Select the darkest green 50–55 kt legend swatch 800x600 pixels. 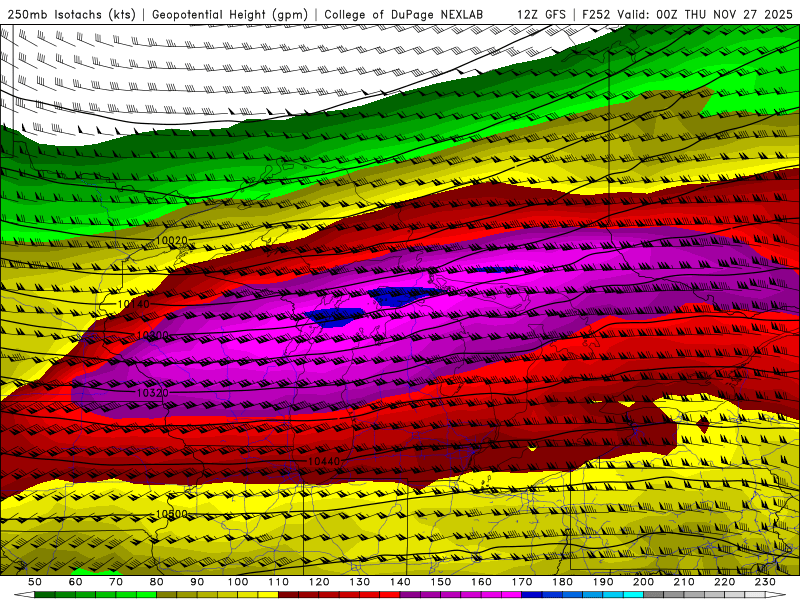point(45,595)
